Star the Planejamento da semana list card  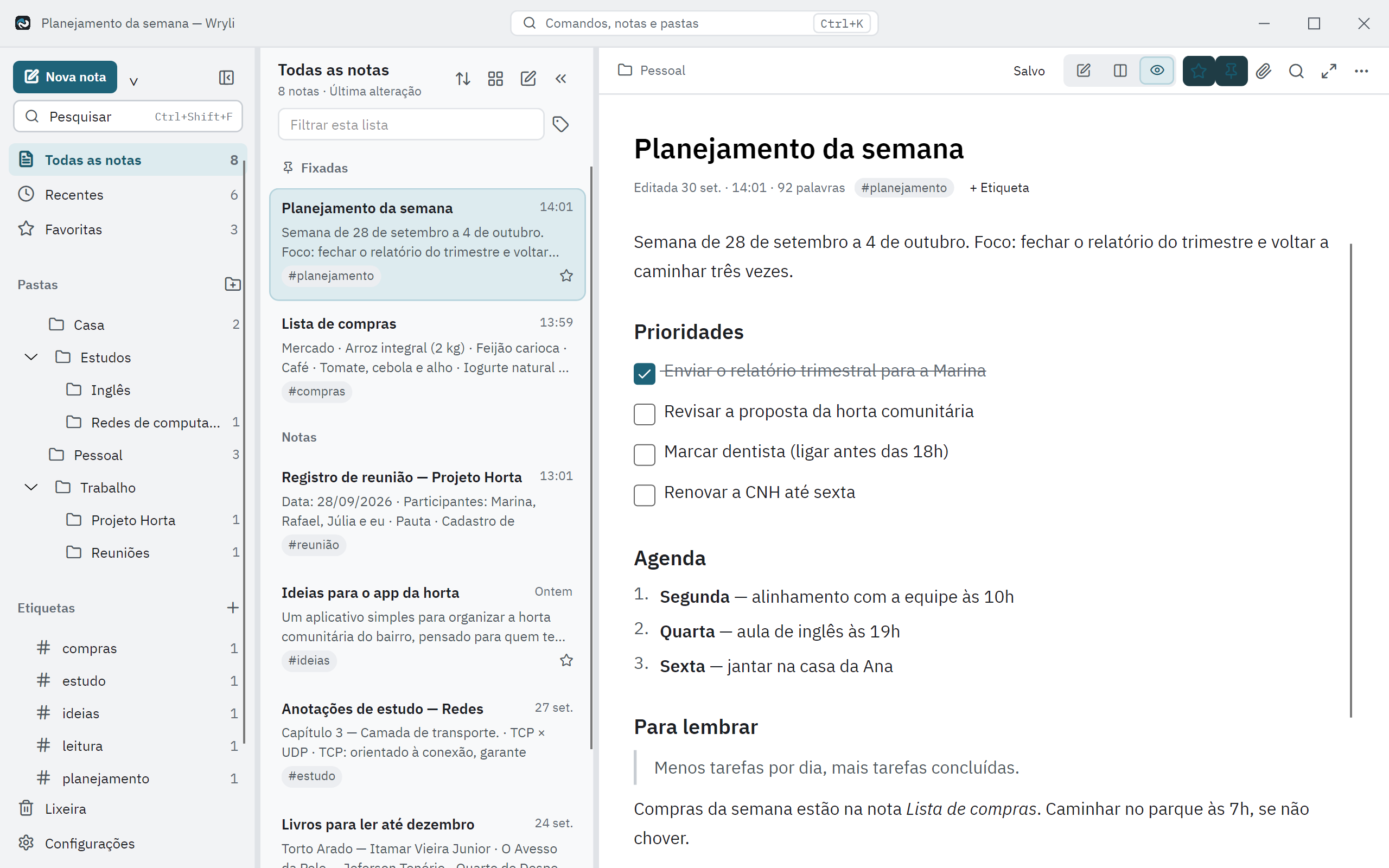[566, 276]
